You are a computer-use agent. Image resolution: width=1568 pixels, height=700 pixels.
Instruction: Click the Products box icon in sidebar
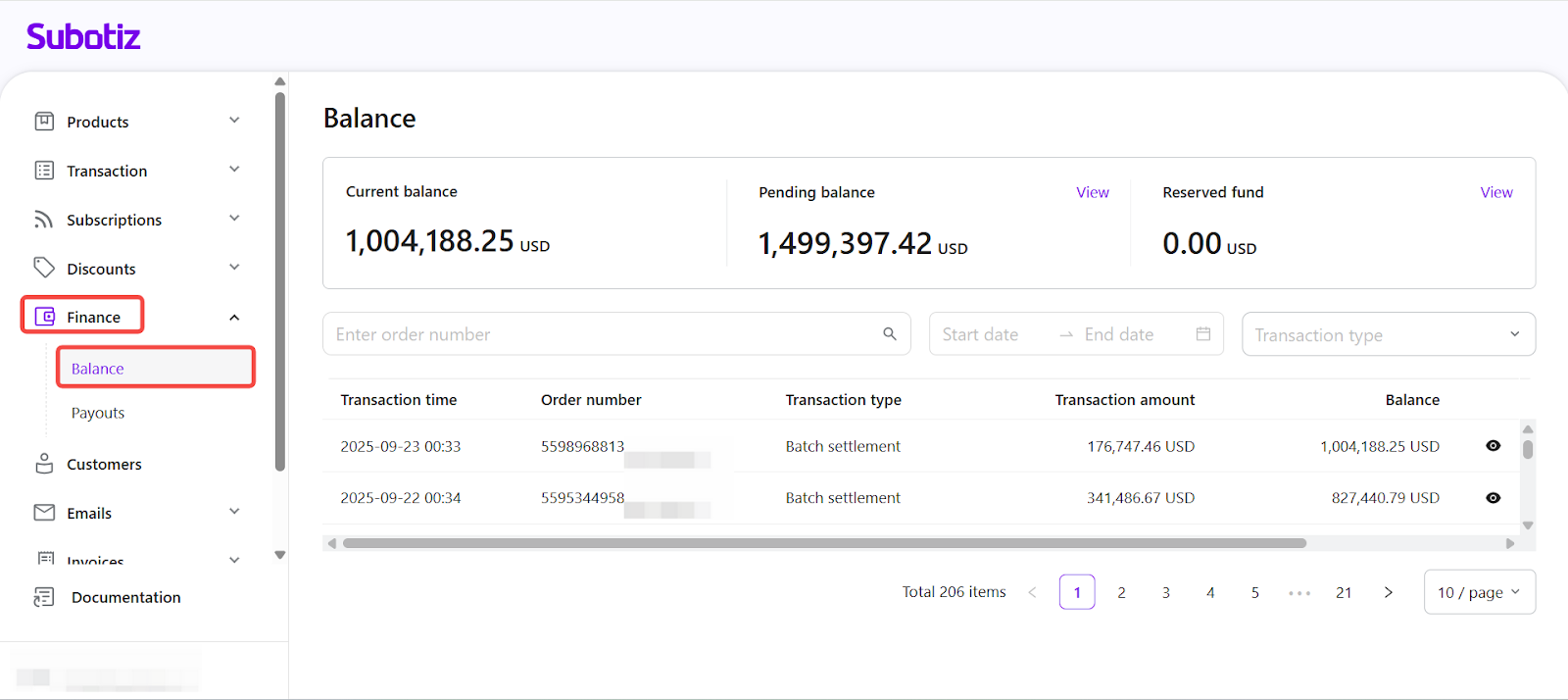click(44, 122)
